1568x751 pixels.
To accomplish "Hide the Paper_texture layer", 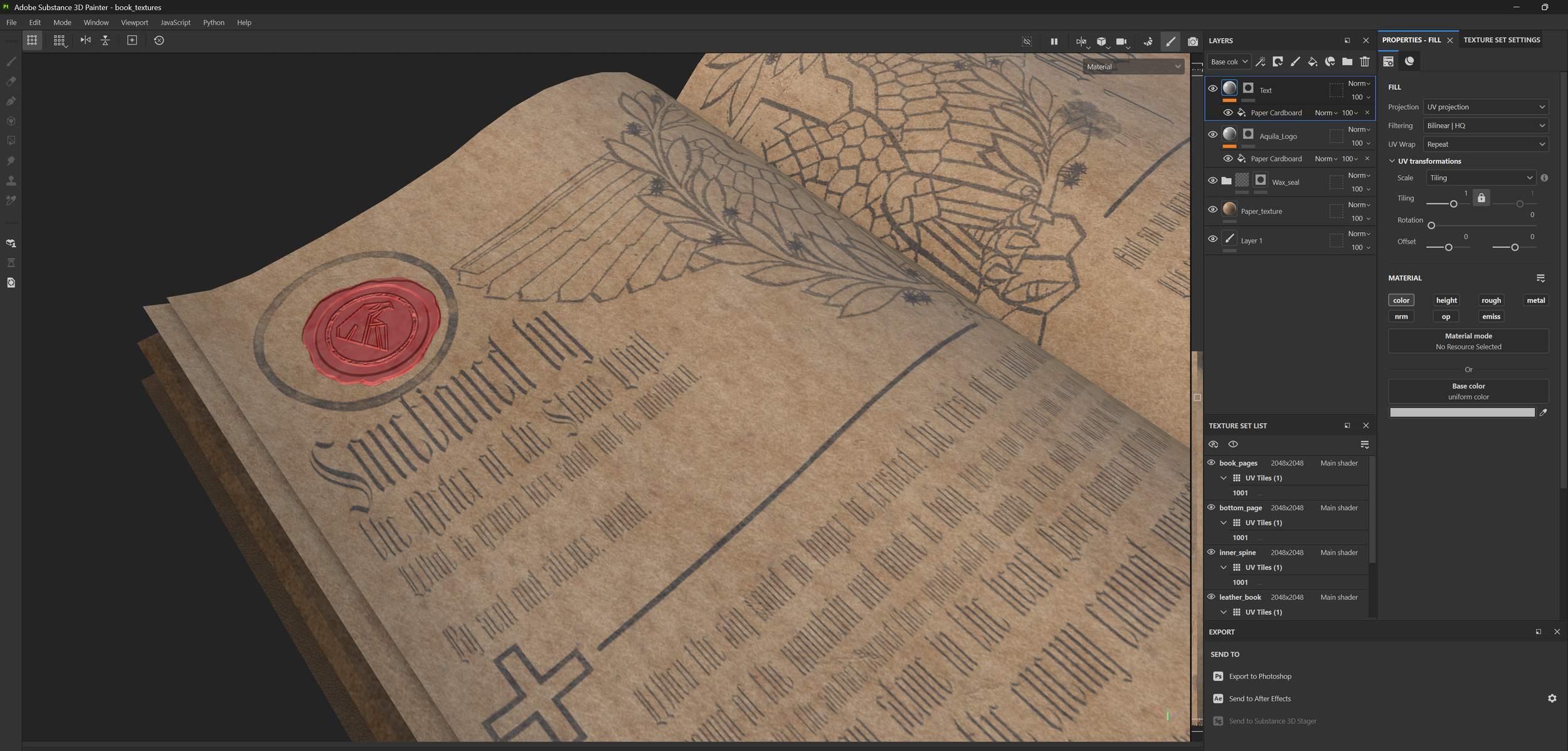I will tap(1212, 210).
